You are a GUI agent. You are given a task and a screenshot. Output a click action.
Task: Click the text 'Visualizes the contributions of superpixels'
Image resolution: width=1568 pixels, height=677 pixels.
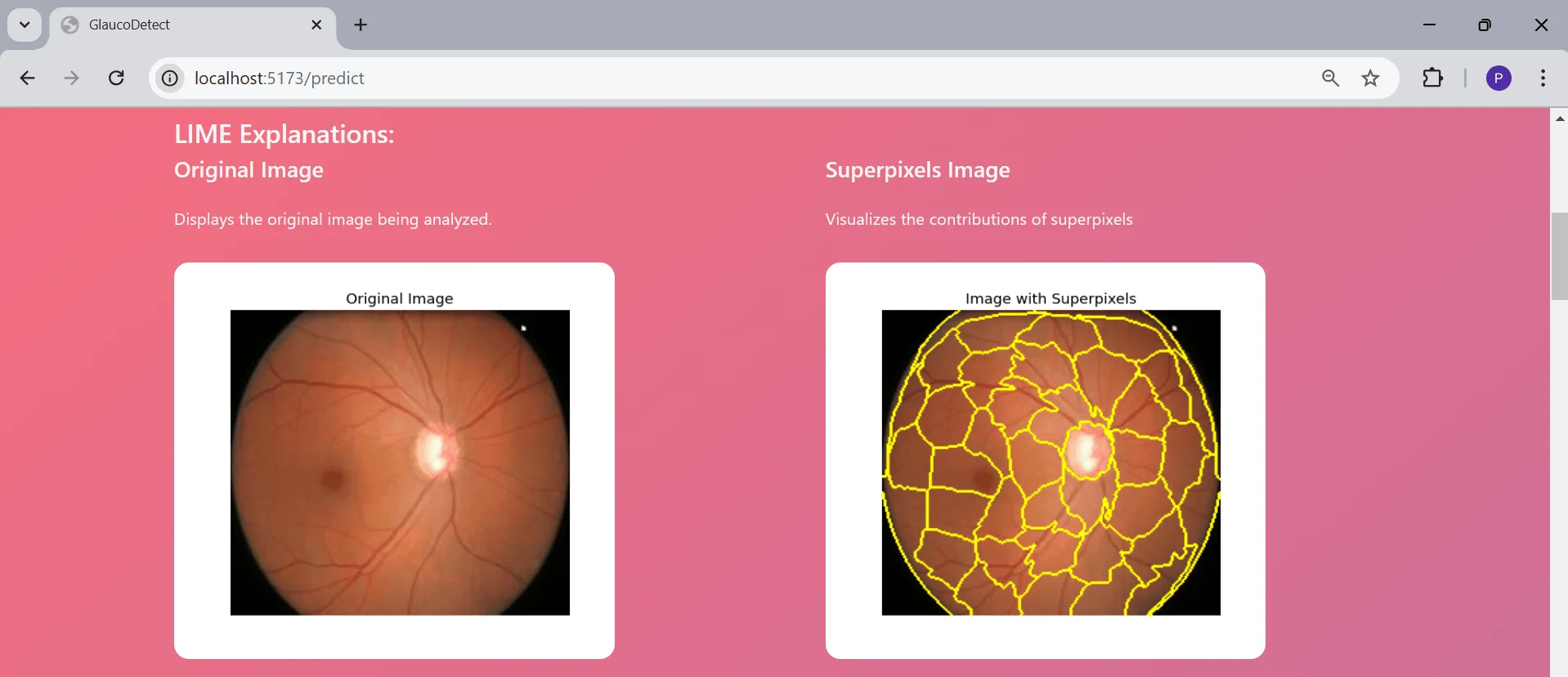(x=979, y=219)
